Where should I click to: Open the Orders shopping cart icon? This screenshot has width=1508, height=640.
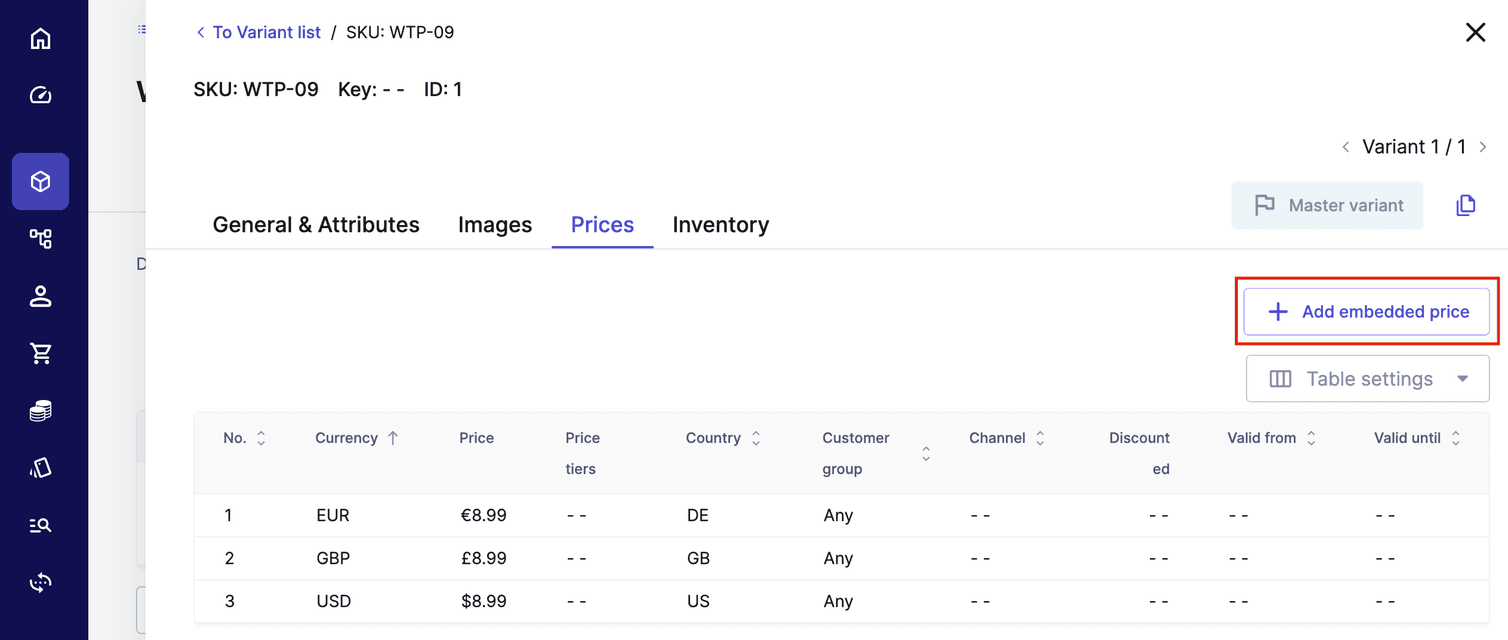click(40, 352)
